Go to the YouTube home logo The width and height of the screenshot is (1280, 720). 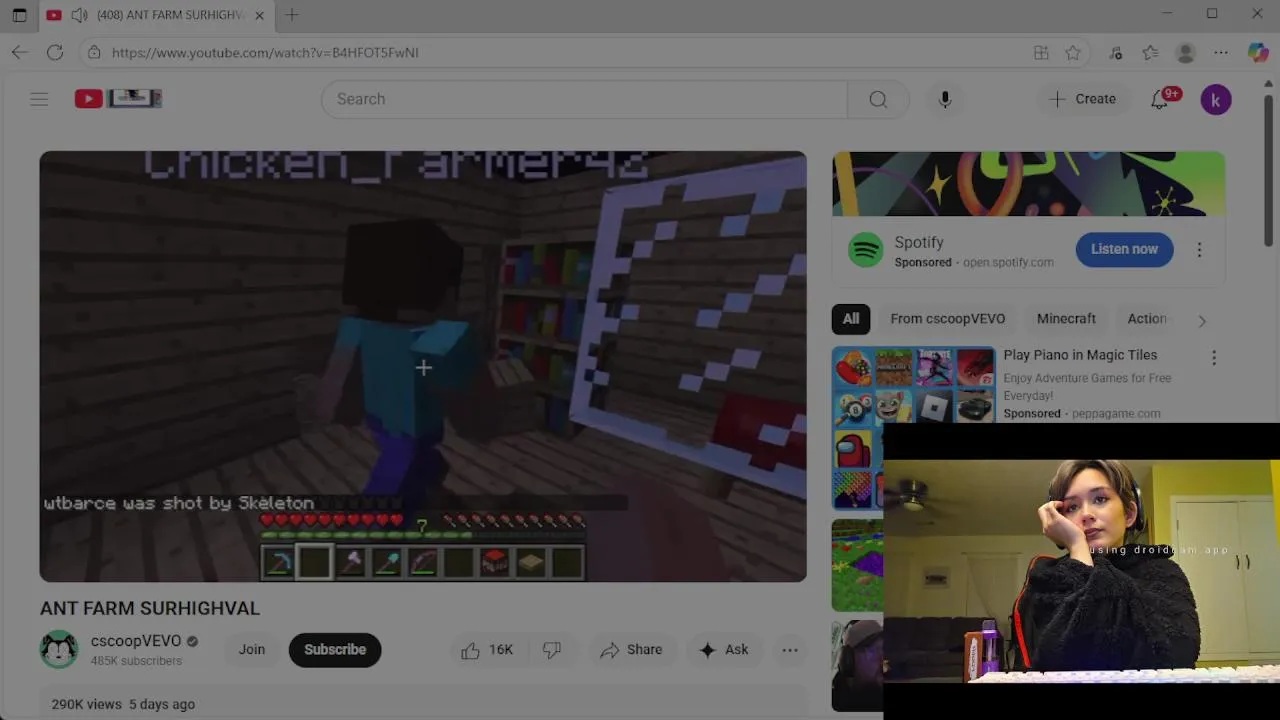[118, 98]
